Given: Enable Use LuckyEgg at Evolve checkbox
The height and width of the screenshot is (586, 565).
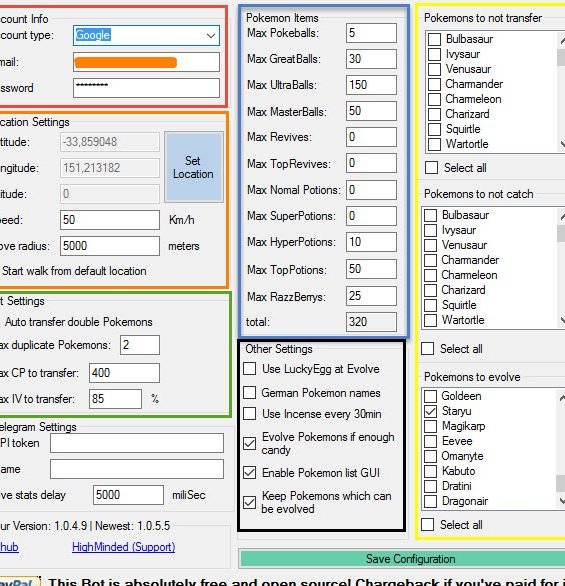Looking at the screenshot, I should [249, 368].
